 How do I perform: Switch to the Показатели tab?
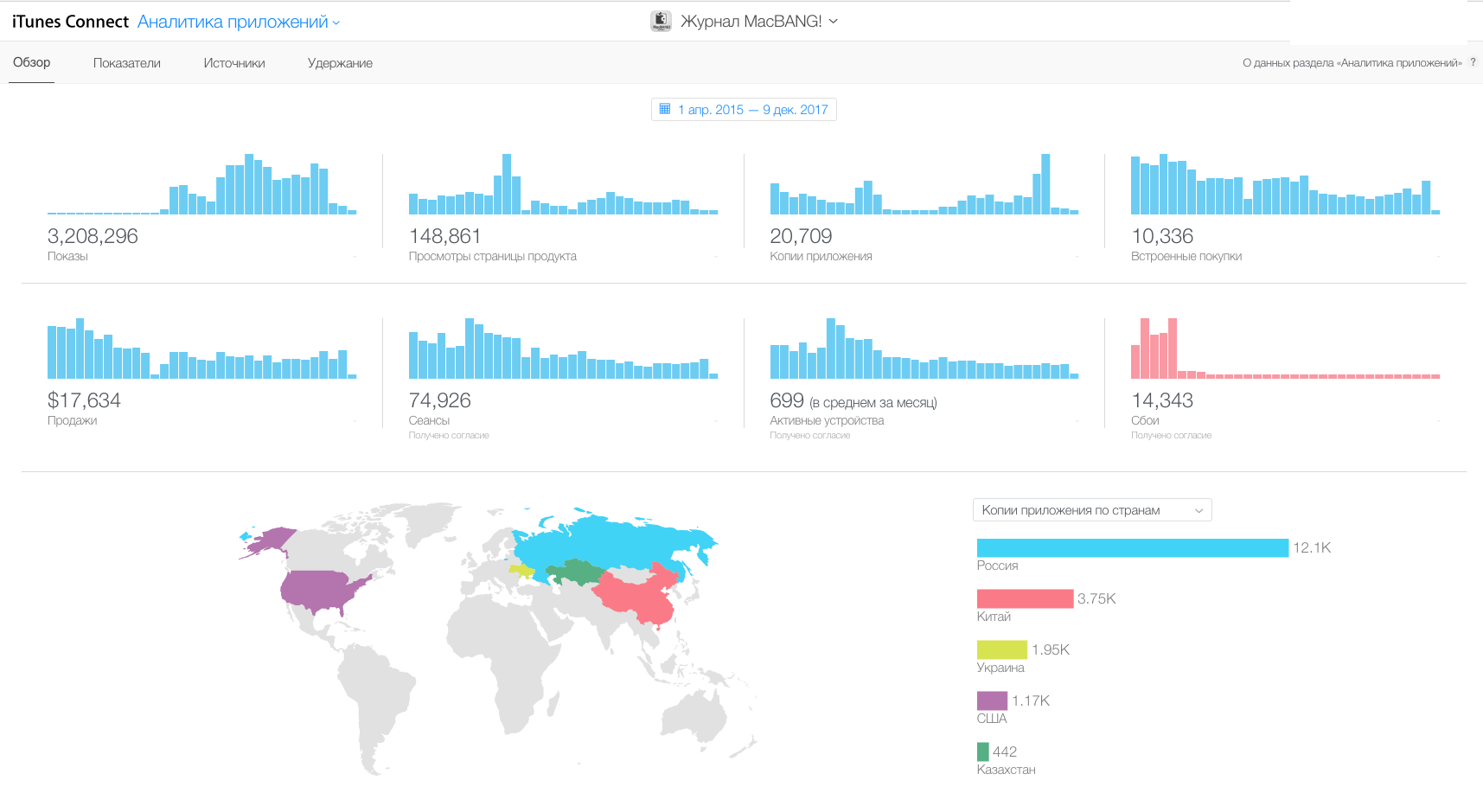(x=127, y=63)
